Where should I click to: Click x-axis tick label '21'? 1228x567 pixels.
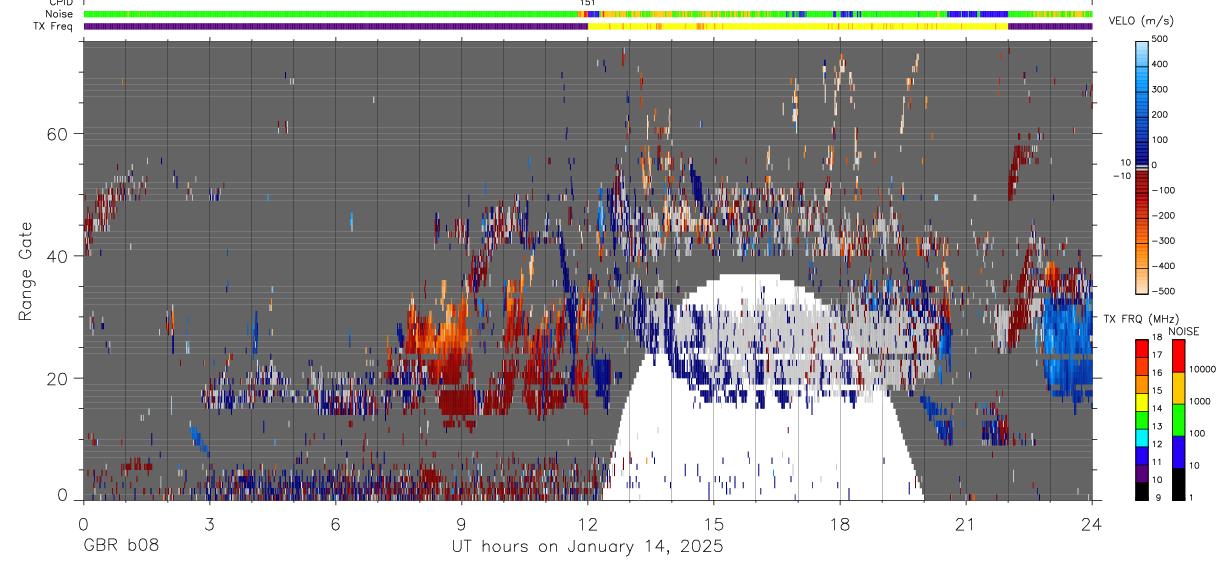click(965, 524)
